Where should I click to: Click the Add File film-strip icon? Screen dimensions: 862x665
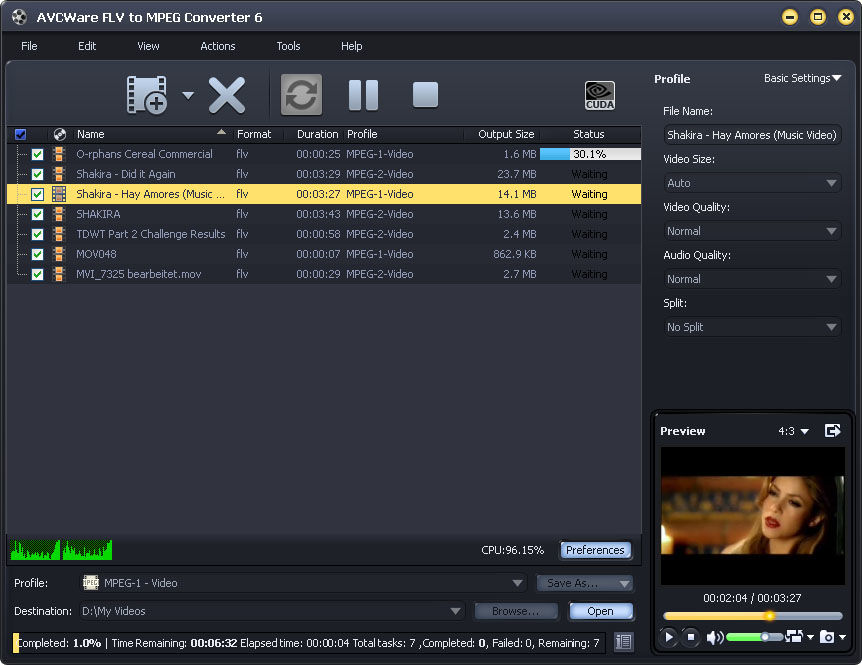(147, 95)
